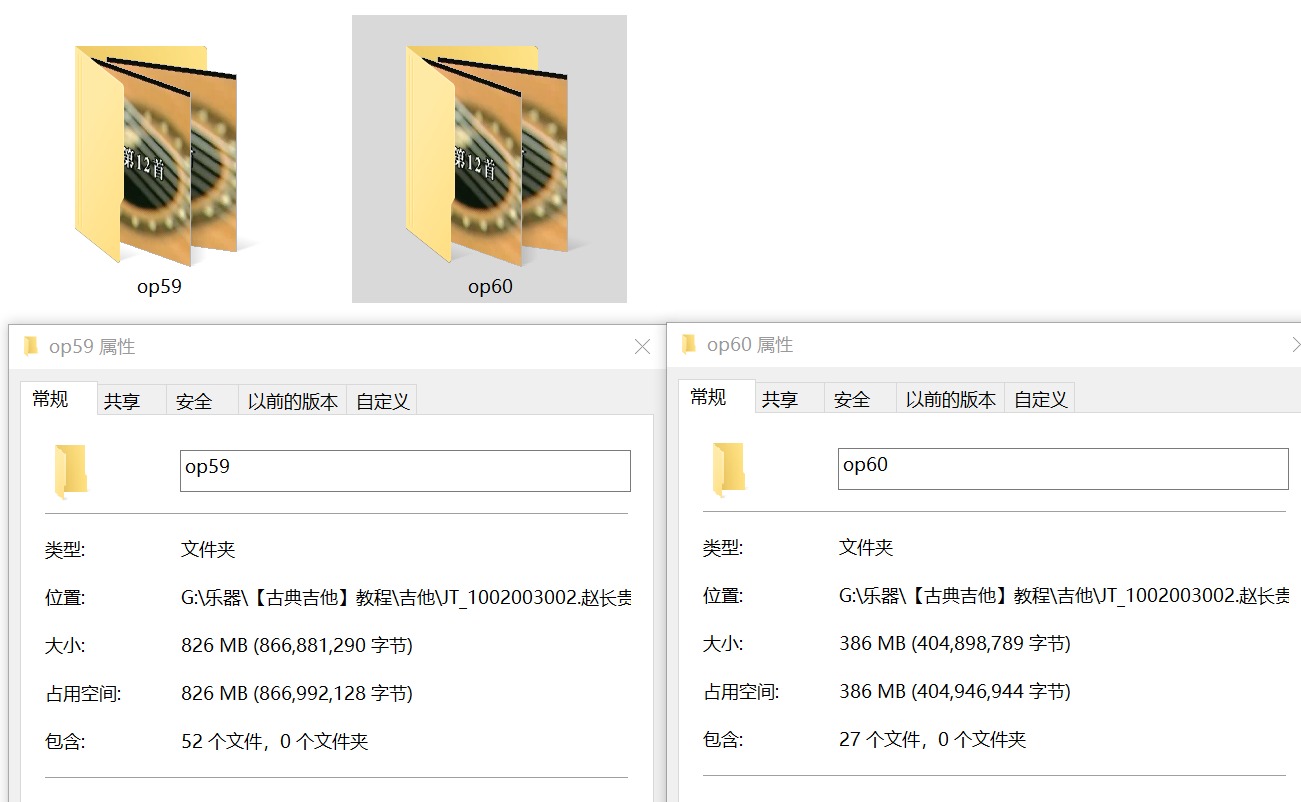Click the small folder icon in op59 属性 title bar
Viewport: 1301px width, 802px height.
tap(31, 347)
